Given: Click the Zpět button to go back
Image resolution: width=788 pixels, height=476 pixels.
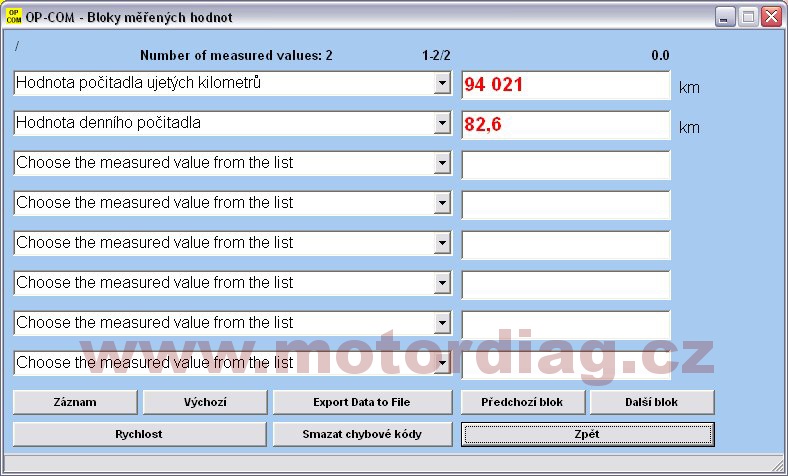Looking at the screenshot, I should point(587,434).
